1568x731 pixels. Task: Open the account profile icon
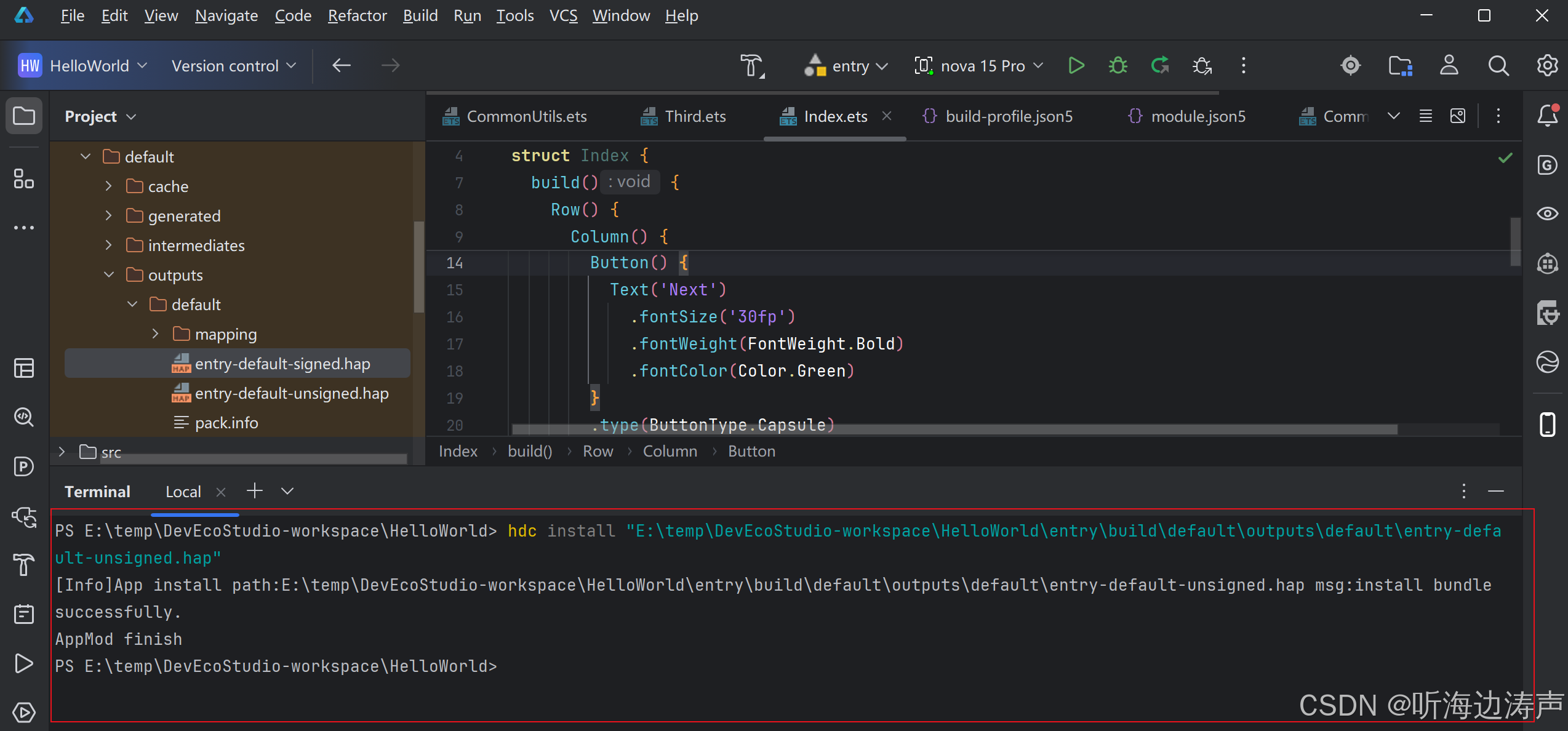[x=1449, y=65]
